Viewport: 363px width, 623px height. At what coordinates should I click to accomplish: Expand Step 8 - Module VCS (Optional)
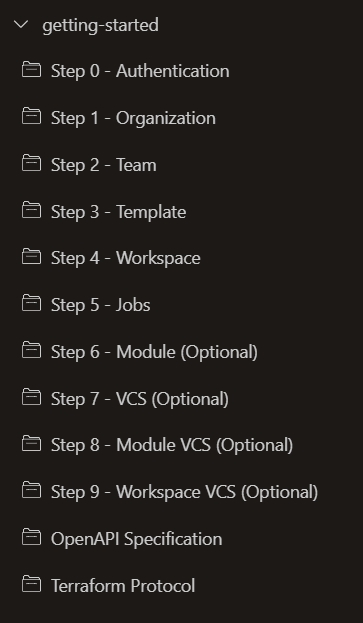point(172,445)
